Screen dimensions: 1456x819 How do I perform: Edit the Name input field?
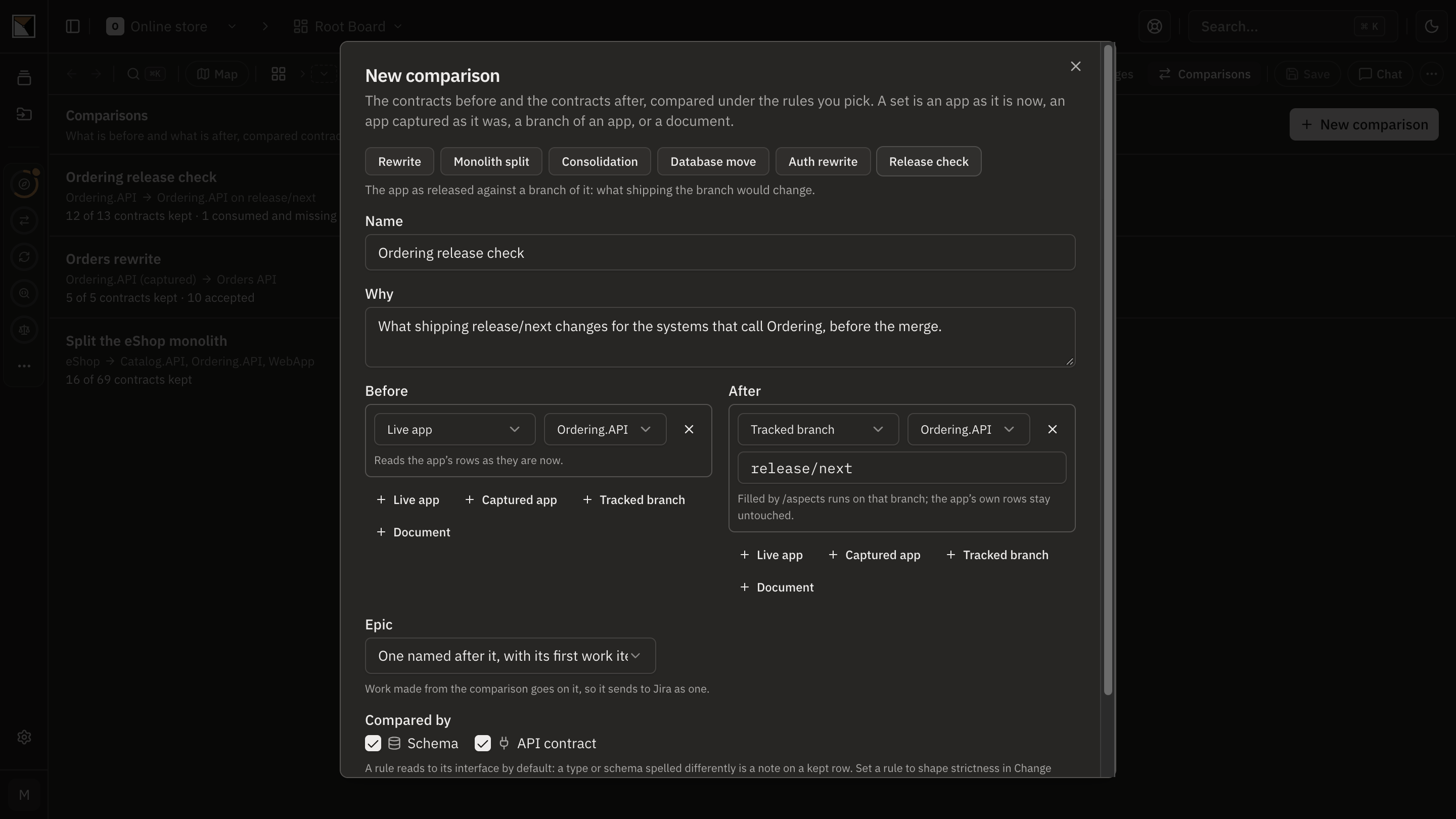pyautogui.click(x=719, y=253)
